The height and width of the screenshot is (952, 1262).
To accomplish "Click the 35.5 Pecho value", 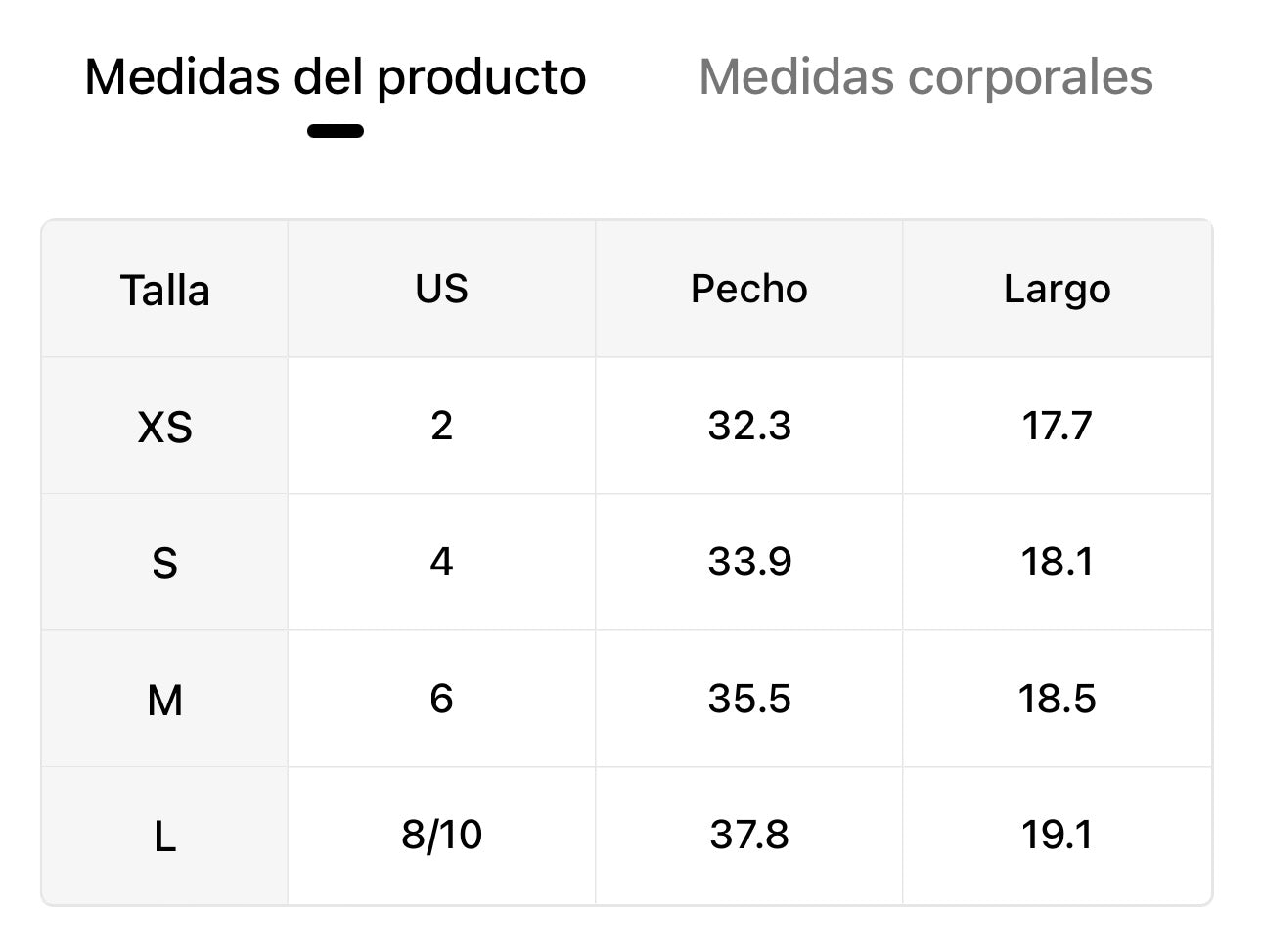I will (x=748, y=699).
